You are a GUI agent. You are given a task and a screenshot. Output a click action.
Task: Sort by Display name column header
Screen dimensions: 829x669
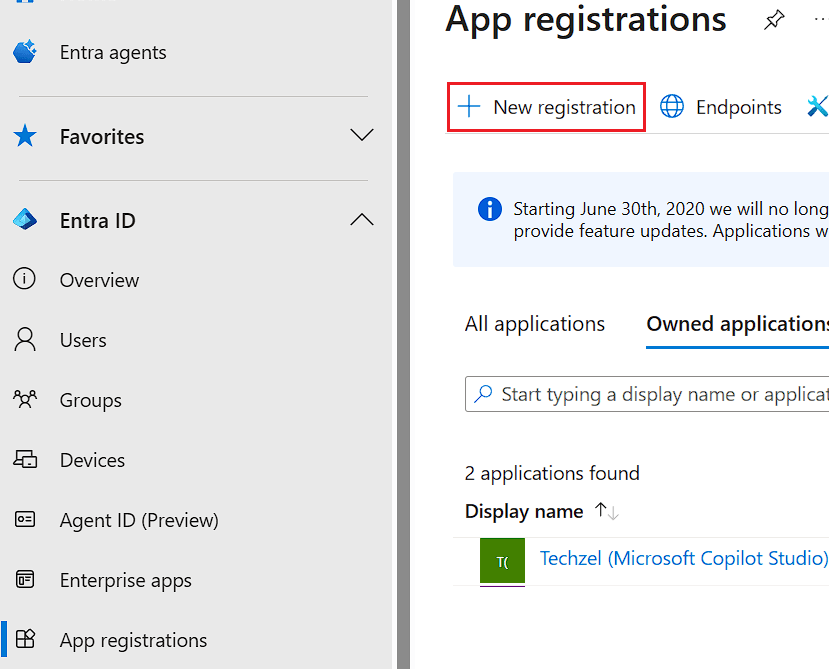524,511
